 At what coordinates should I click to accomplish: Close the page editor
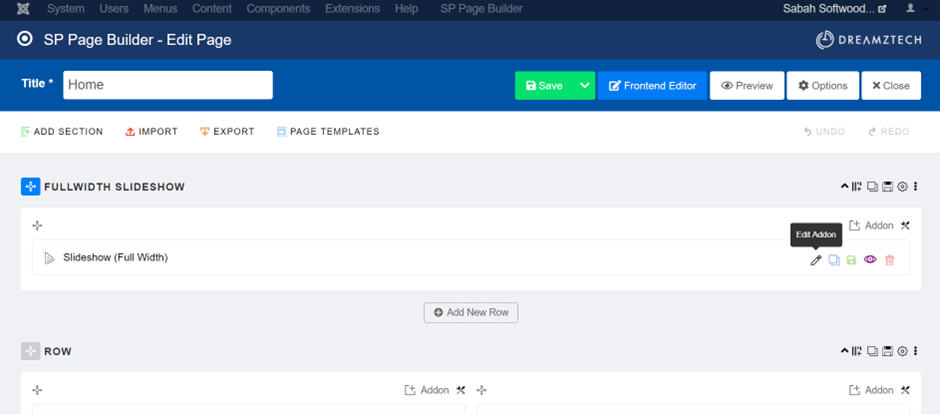[x=891, y=86]
